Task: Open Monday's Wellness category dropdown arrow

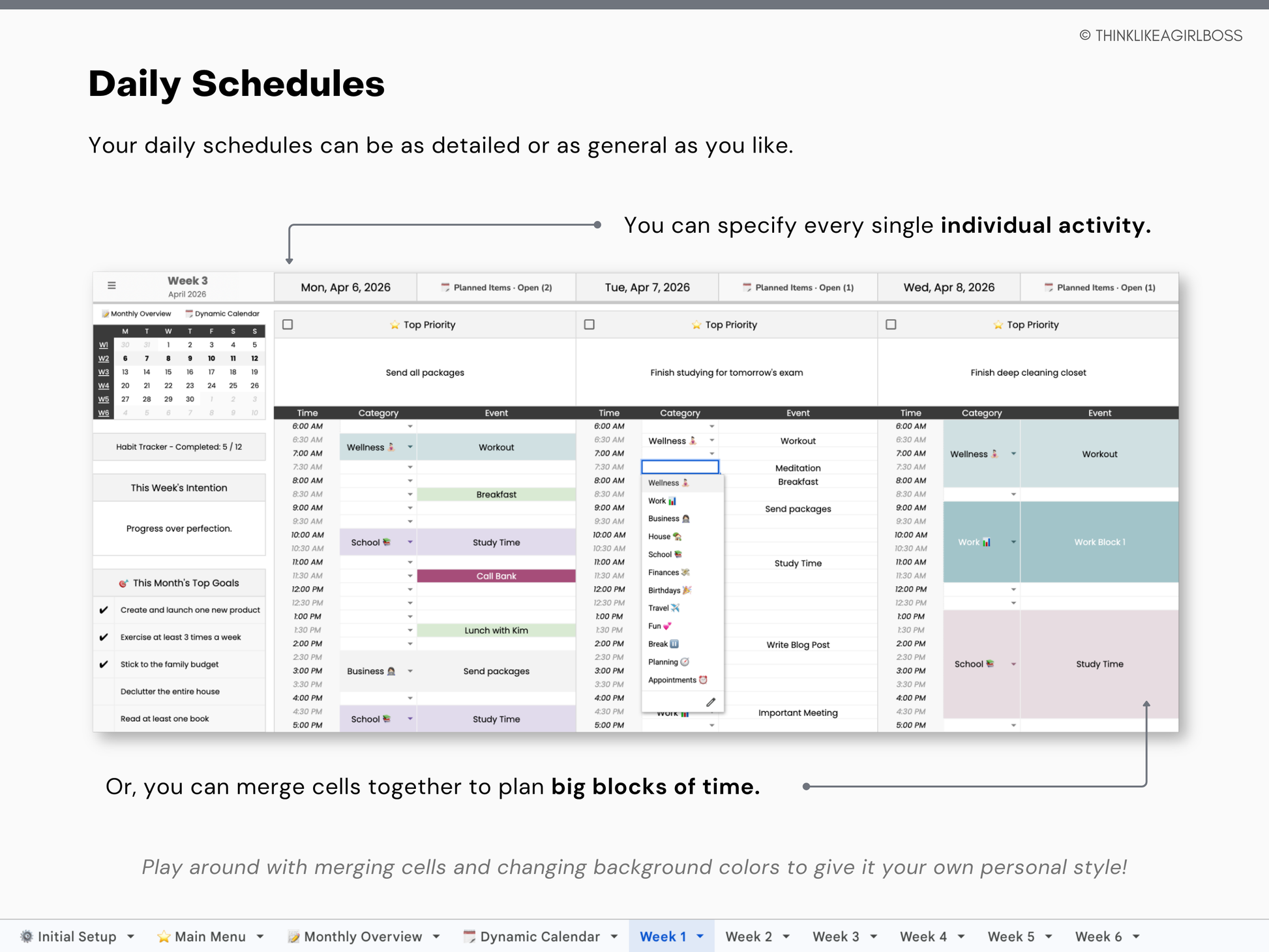Action: pos(410,447)
